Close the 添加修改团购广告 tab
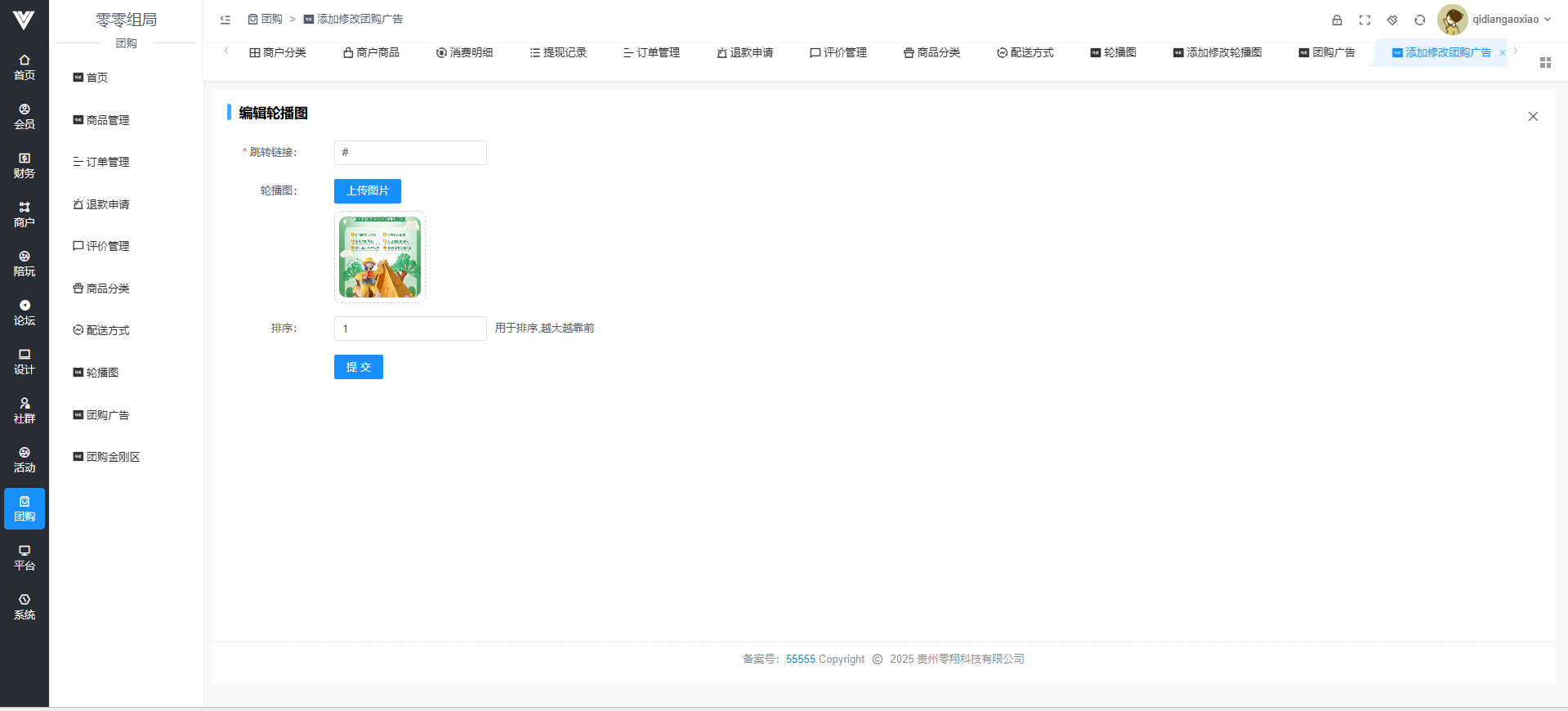1568x711 pixels. pos(1502,53)
